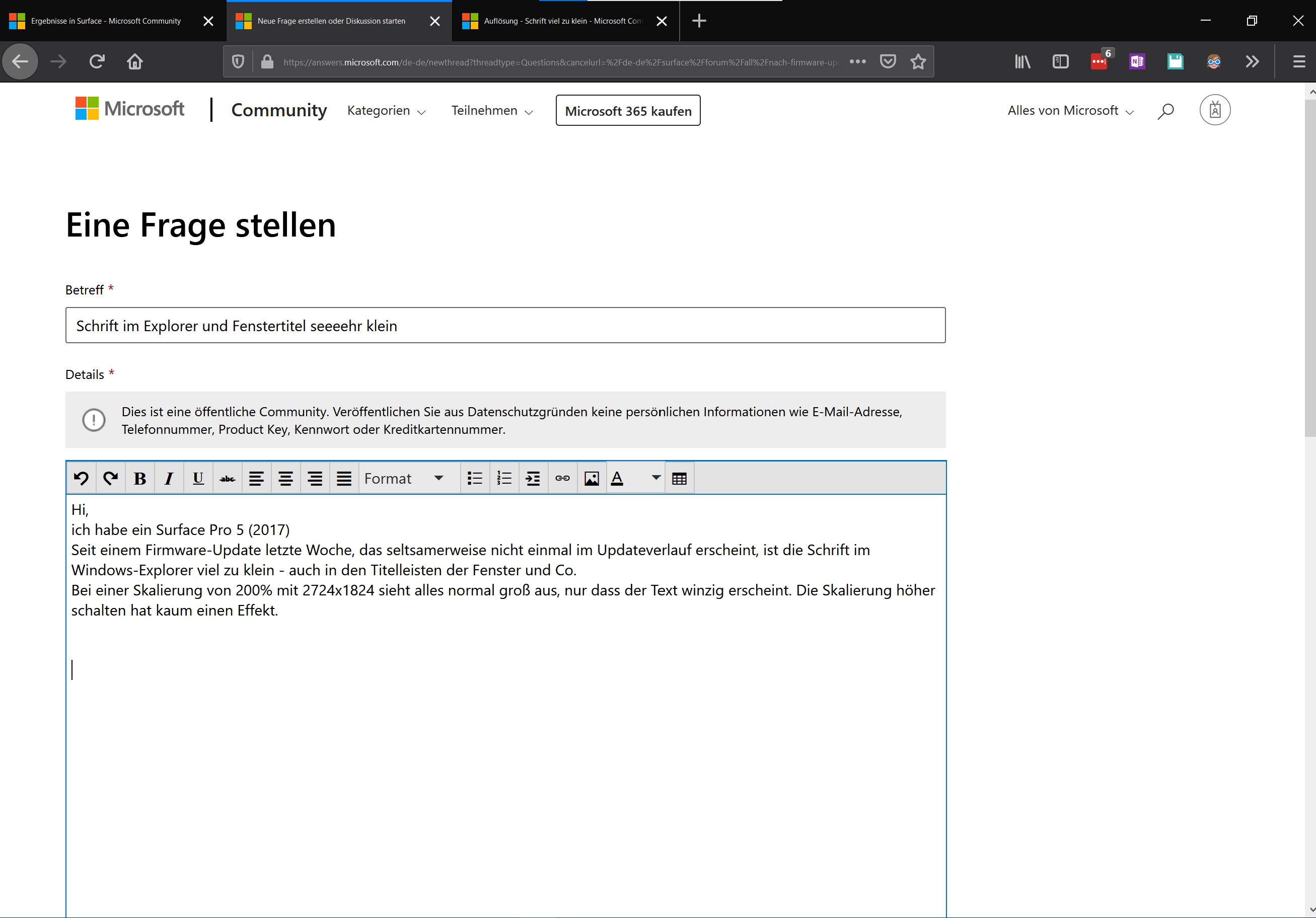
Task: Bookmark this page with the star
Action: coord(918,61)
